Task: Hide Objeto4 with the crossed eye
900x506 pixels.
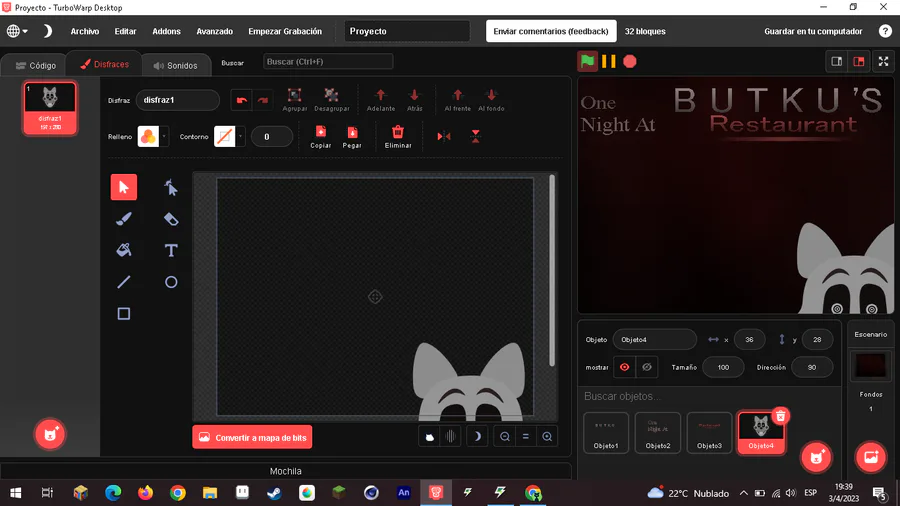Action: click(x=647, y=367)
